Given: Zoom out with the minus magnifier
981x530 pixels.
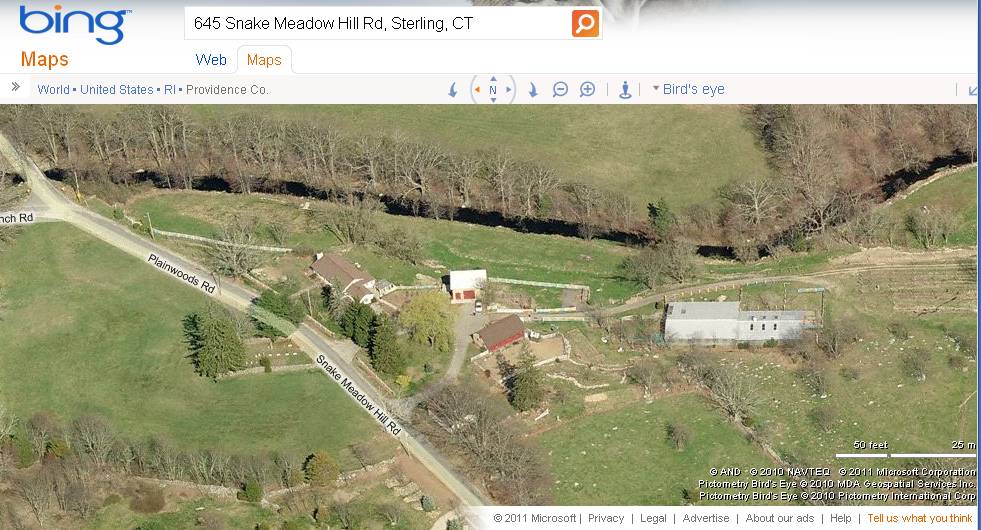Looking at the screenshot, I should [x=560, y=89].
